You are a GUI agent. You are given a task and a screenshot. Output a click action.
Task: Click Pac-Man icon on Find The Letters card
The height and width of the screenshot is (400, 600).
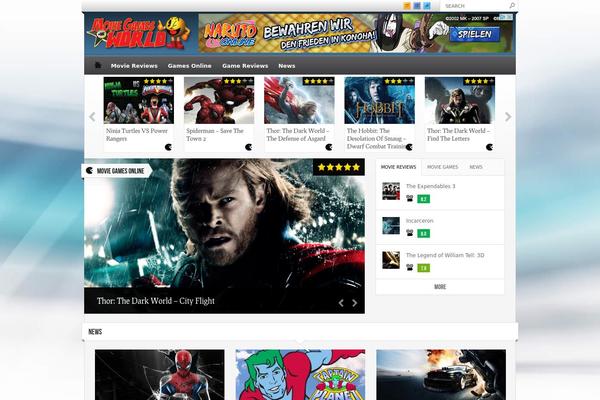click(489, 147)
